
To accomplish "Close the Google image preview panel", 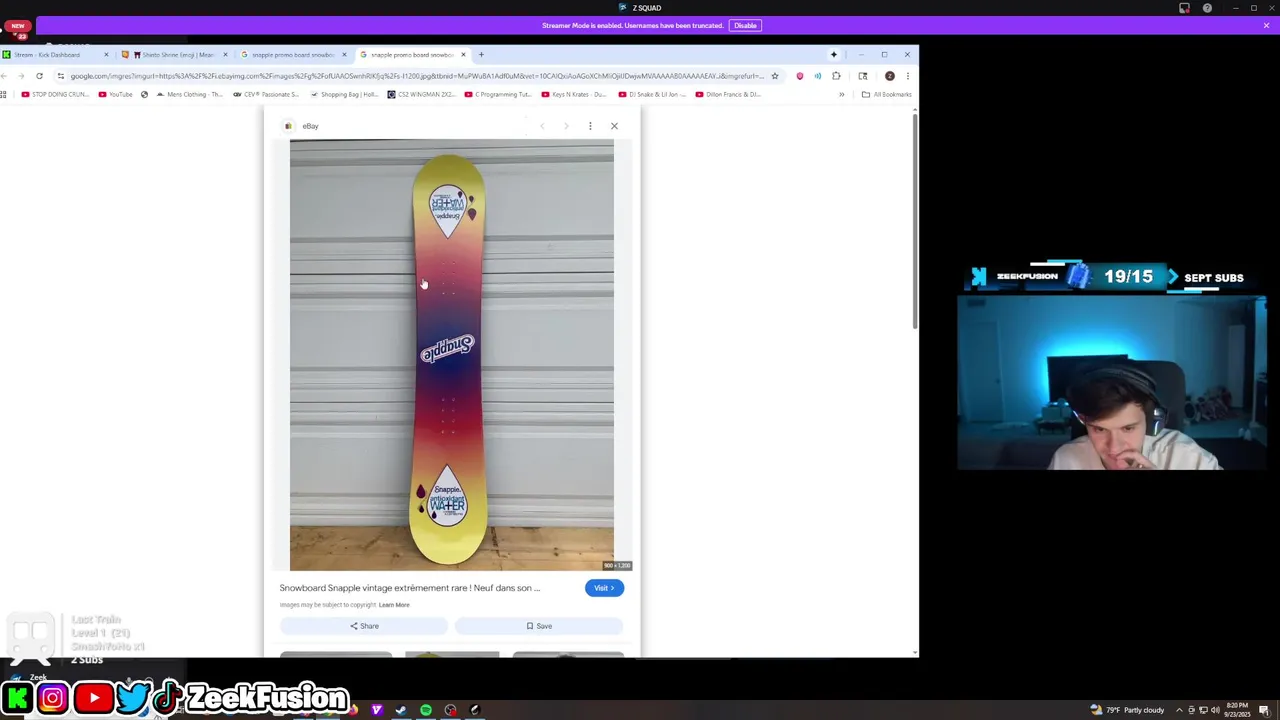I will (614, 126).
